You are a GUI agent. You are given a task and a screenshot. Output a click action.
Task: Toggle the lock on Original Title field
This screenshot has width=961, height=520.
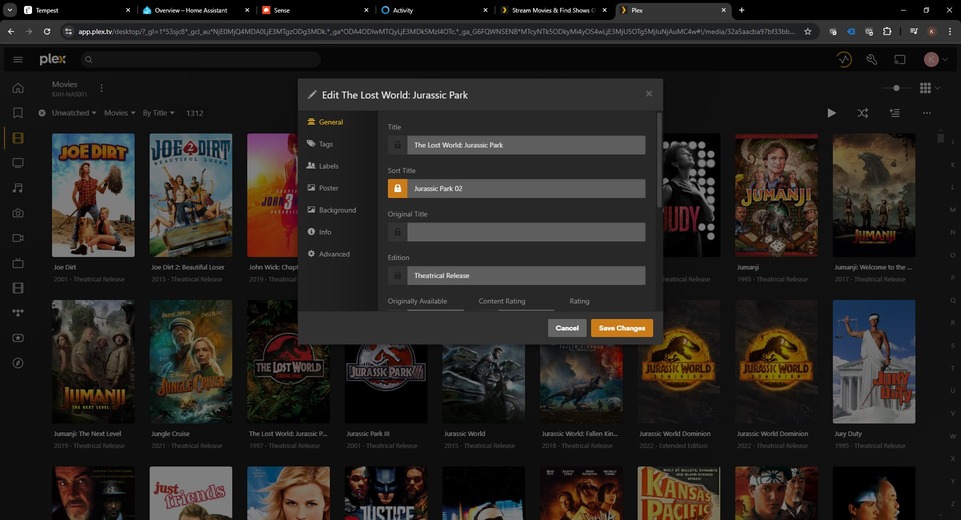pos(397,232)
